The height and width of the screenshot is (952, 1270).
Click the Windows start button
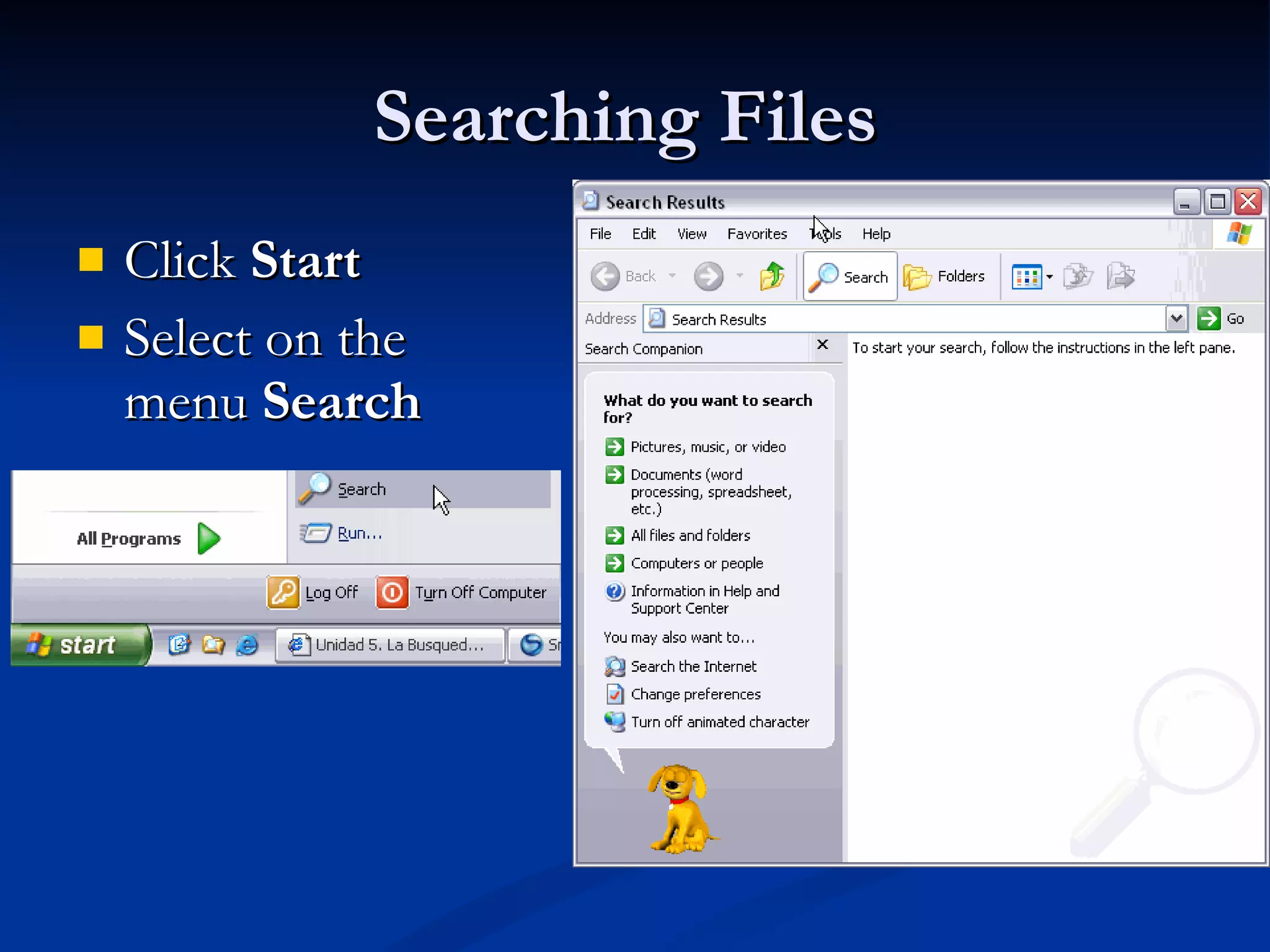pos(81,645)
